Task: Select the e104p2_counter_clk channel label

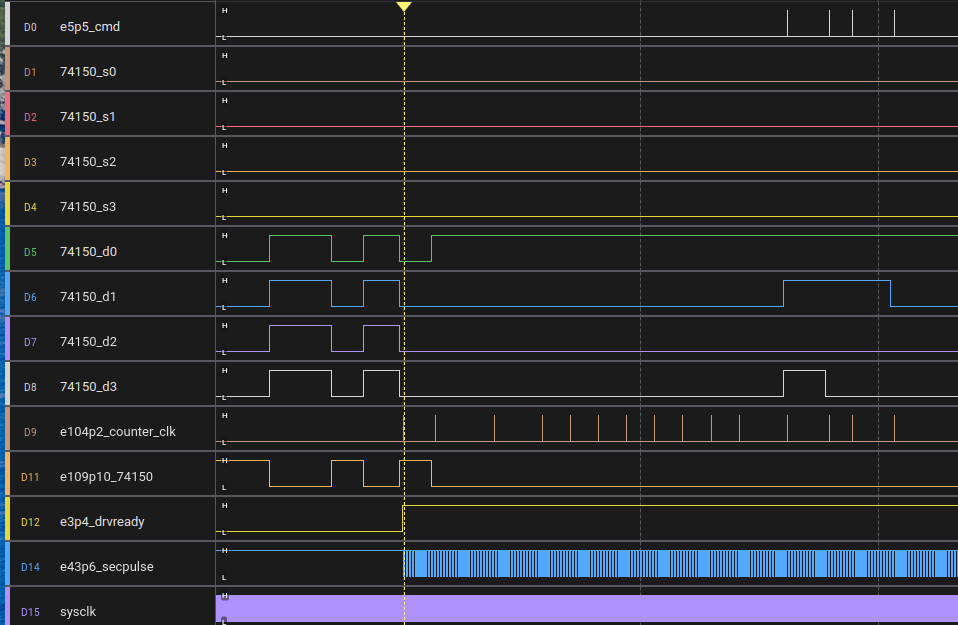Action: tap(118, 432)
